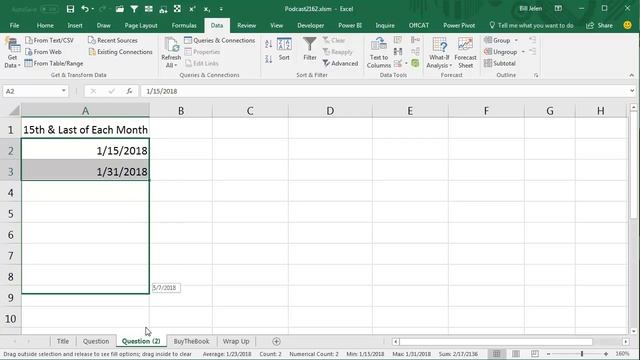Switch to Home tab

(45, 25)
